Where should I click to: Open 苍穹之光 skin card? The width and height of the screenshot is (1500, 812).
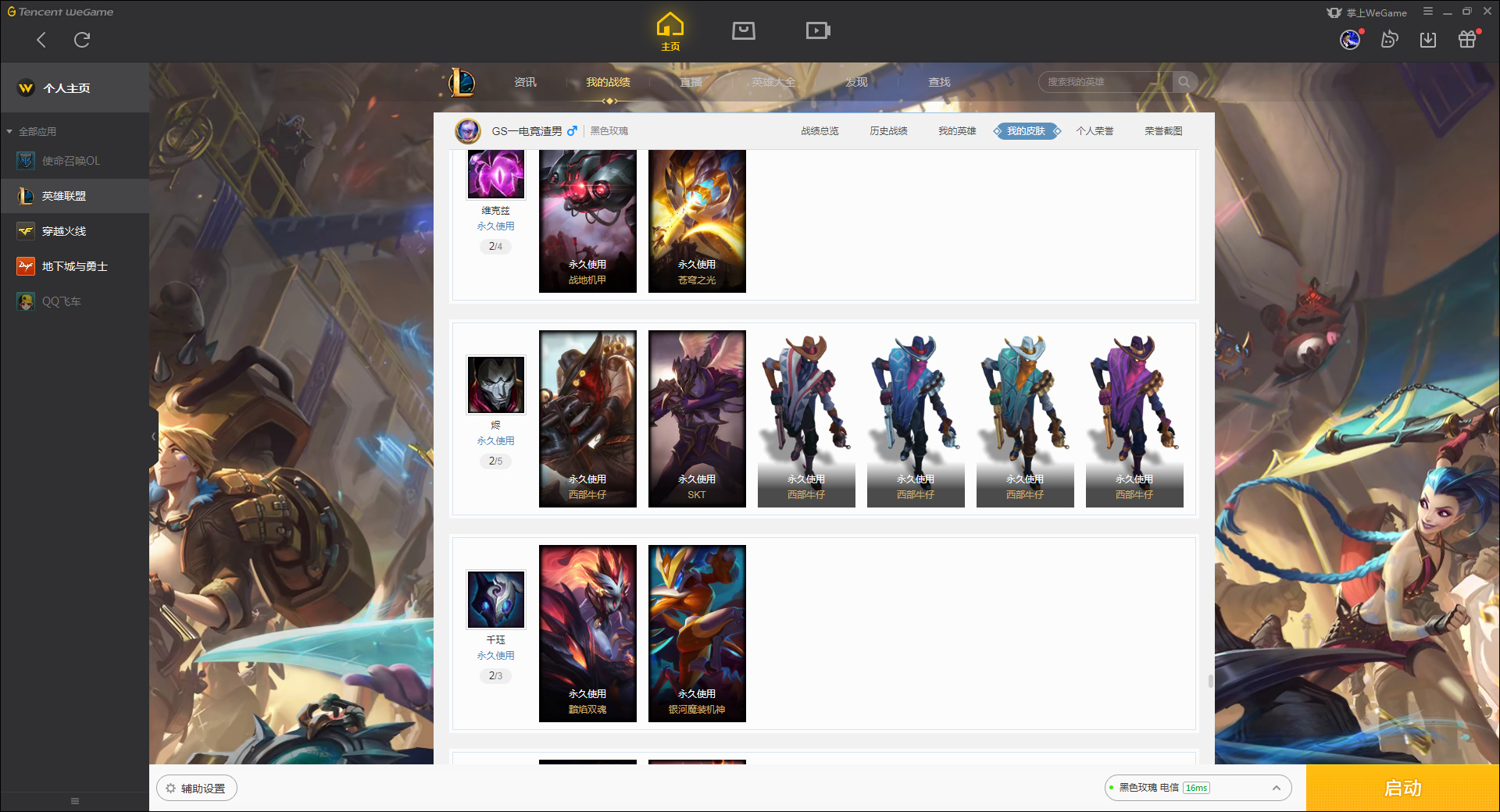point(697,221)
